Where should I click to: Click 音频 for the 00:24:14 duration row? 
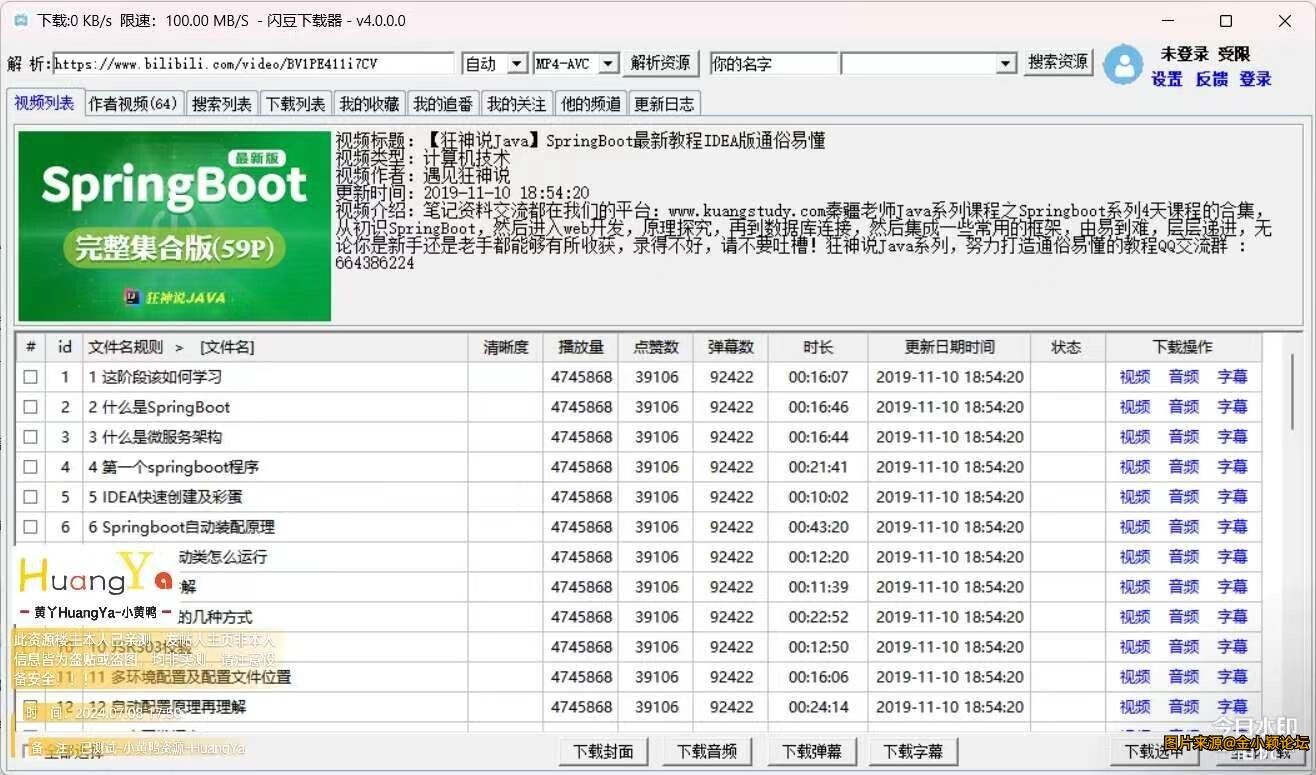[x=1184, y=707]
